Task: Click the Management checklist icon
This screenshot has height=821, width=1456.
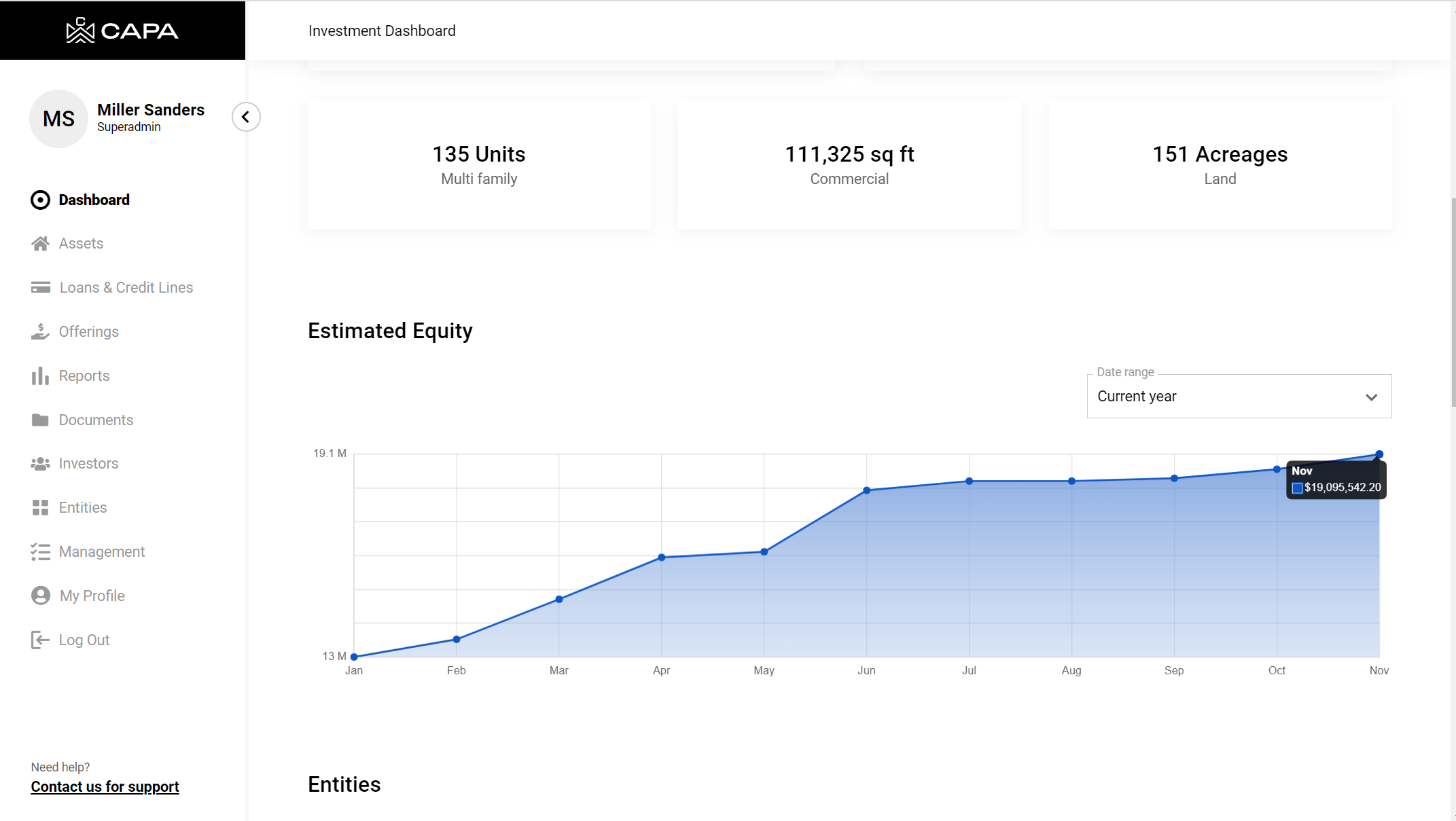Action: 40,551
